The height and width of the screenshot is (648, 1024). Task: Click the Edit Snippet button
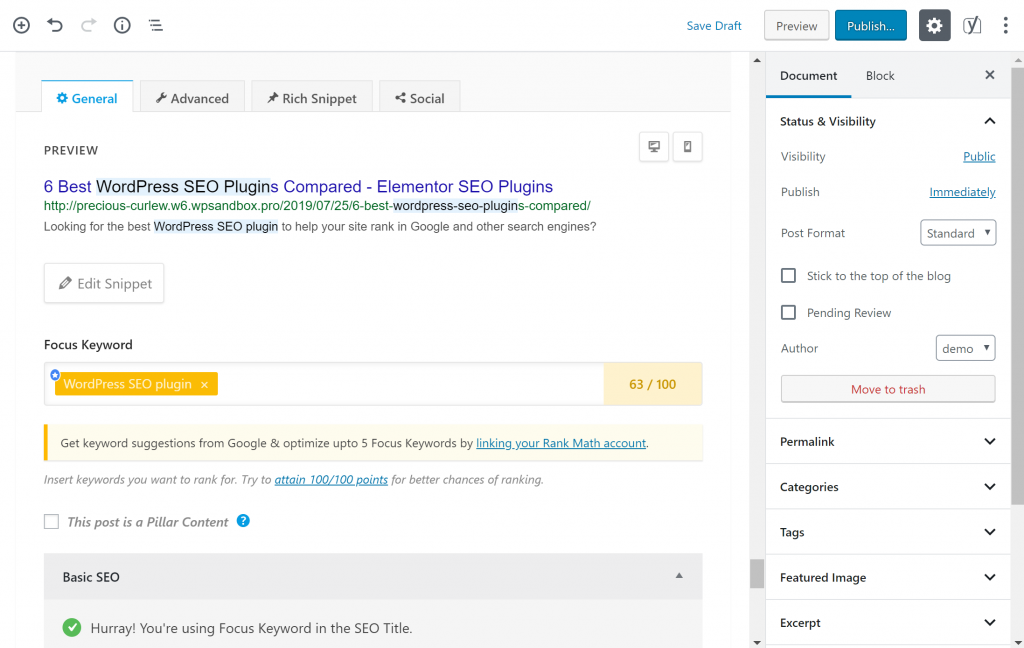click(104, 283)
